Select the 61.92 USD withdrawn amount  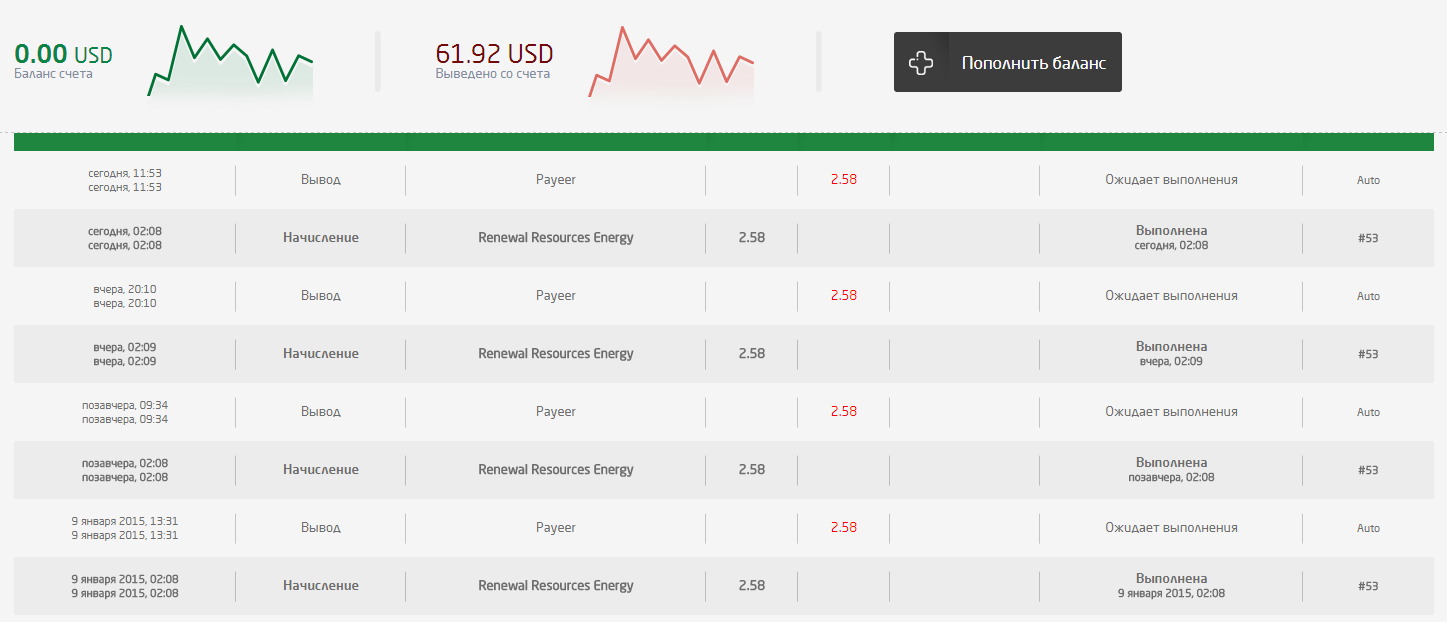coord(494,54)
